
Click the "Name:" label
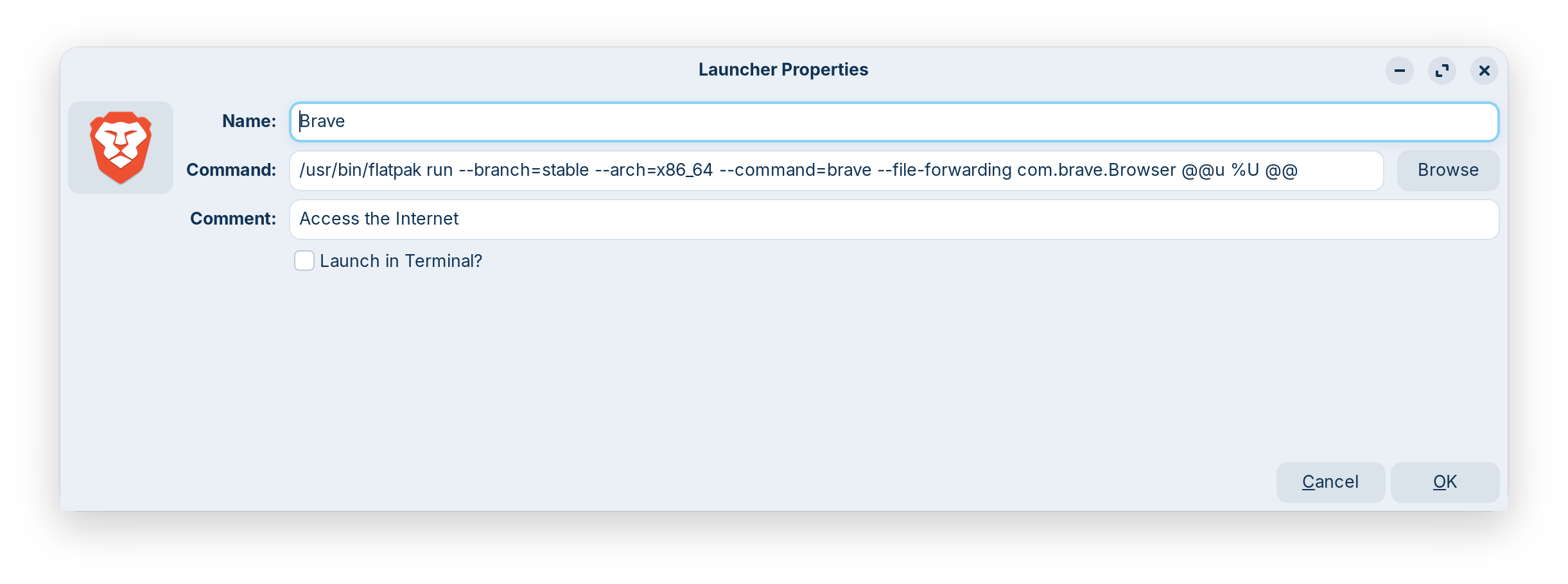tap(249, 121)
